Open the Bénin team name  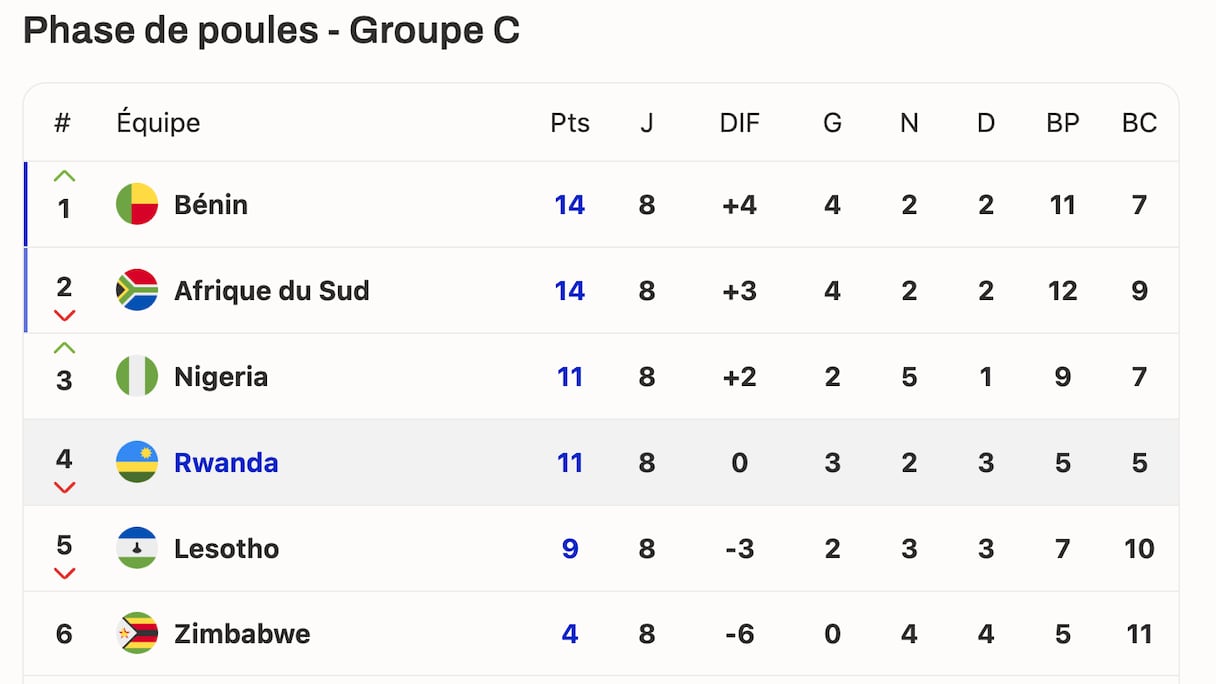[211, 204]
